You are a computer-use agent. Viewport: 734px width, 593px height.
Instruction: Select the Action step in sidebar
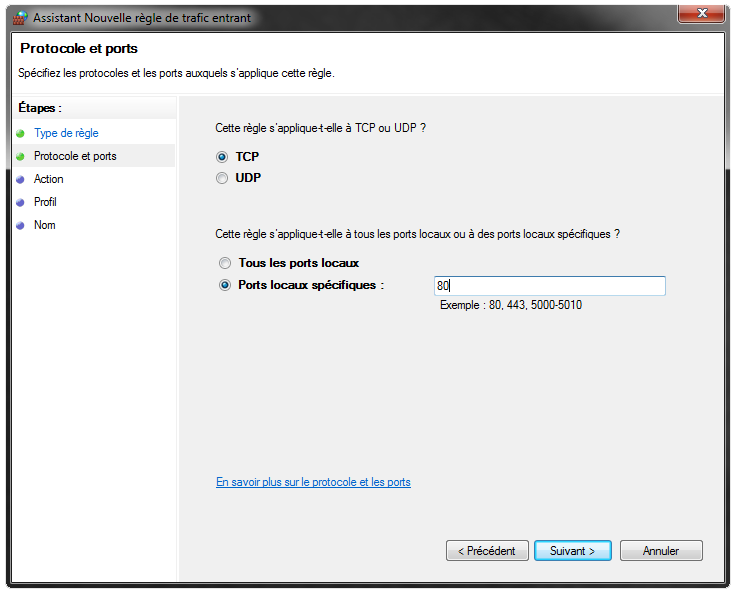[x=48, y=179]
